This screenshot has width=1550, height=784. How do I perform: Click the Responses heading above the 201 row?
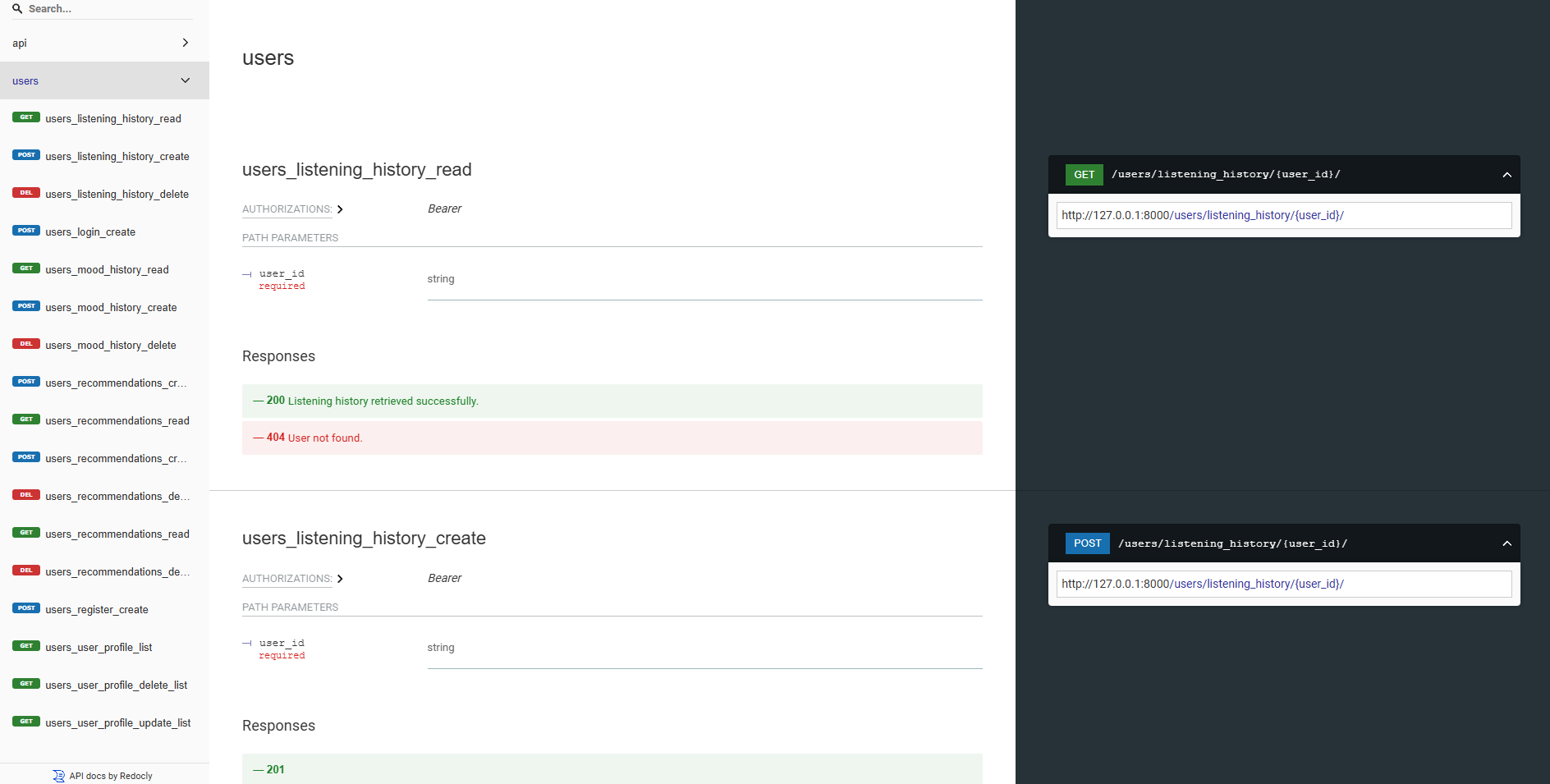tap(278, 726)
